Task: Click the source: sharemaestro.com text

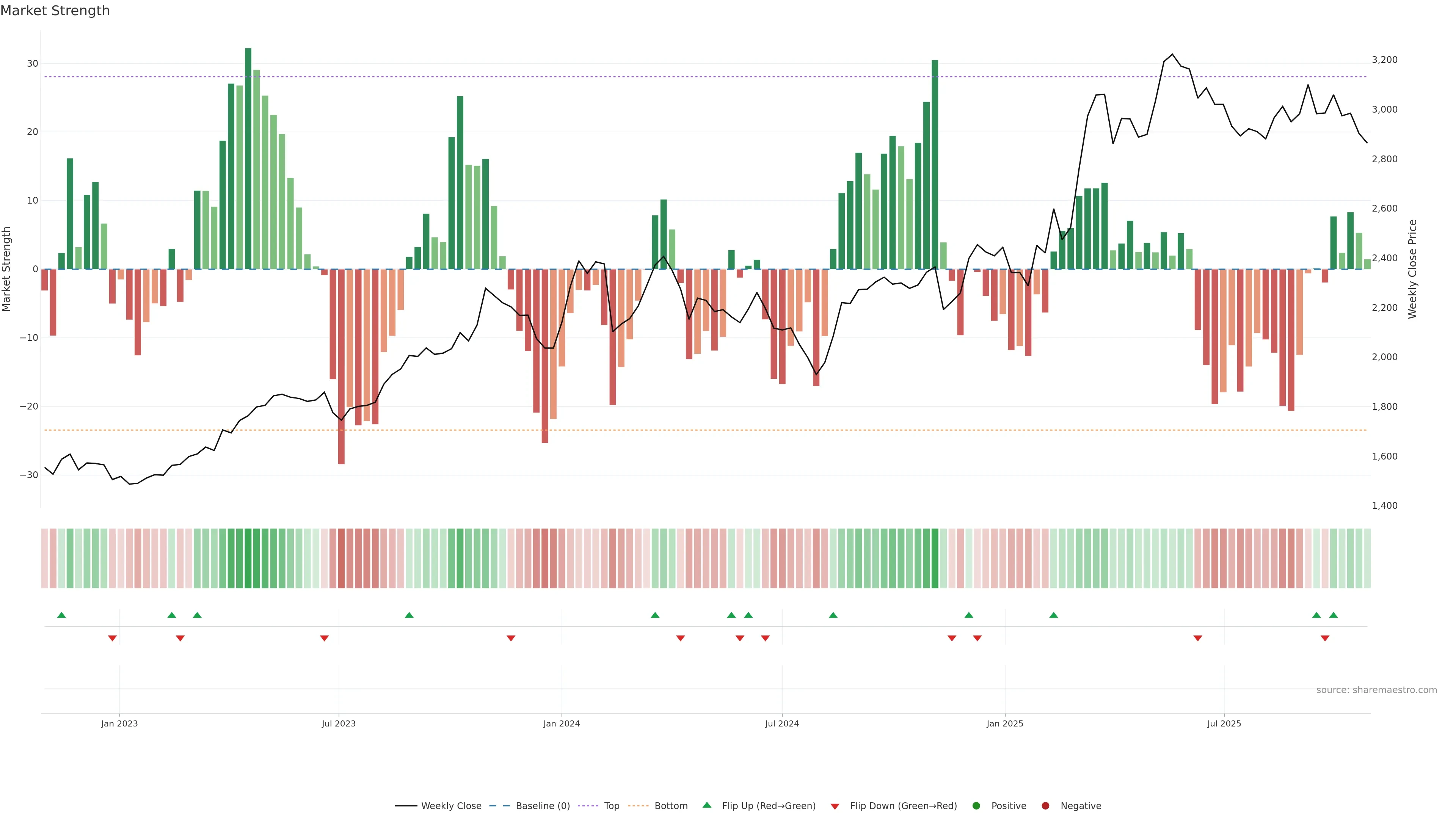Action: [x=1376, y=690]
